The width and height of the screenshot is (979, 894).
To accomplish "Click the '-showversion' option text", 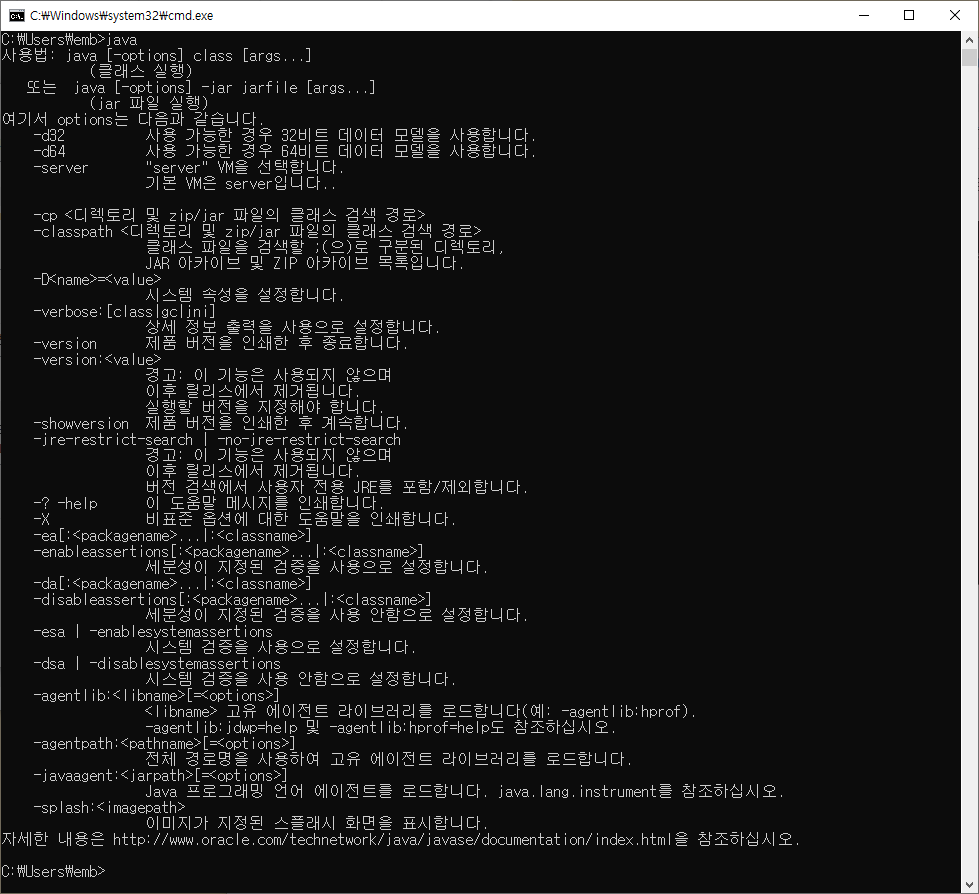I will pos(81,423).
